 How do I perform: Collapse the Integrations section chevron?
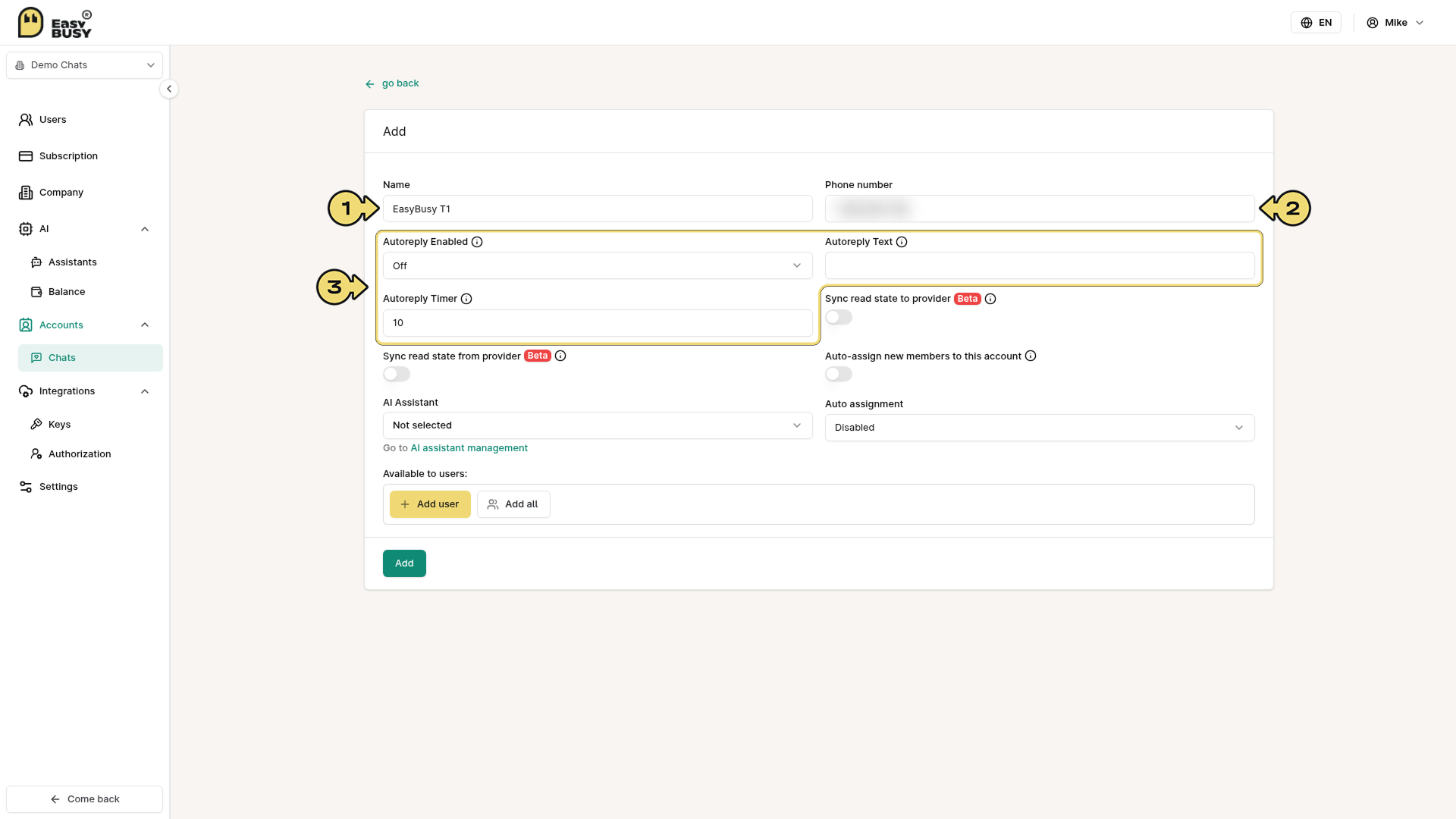tap(145, 391)
